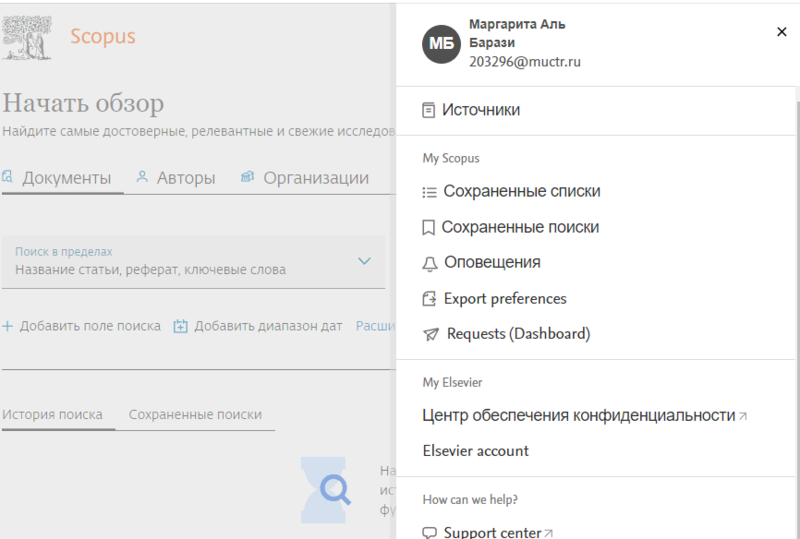The width and height of the screenshot is (800, 539).
Task: Click the person icon beside Авторы
Action: click(142, 177)
